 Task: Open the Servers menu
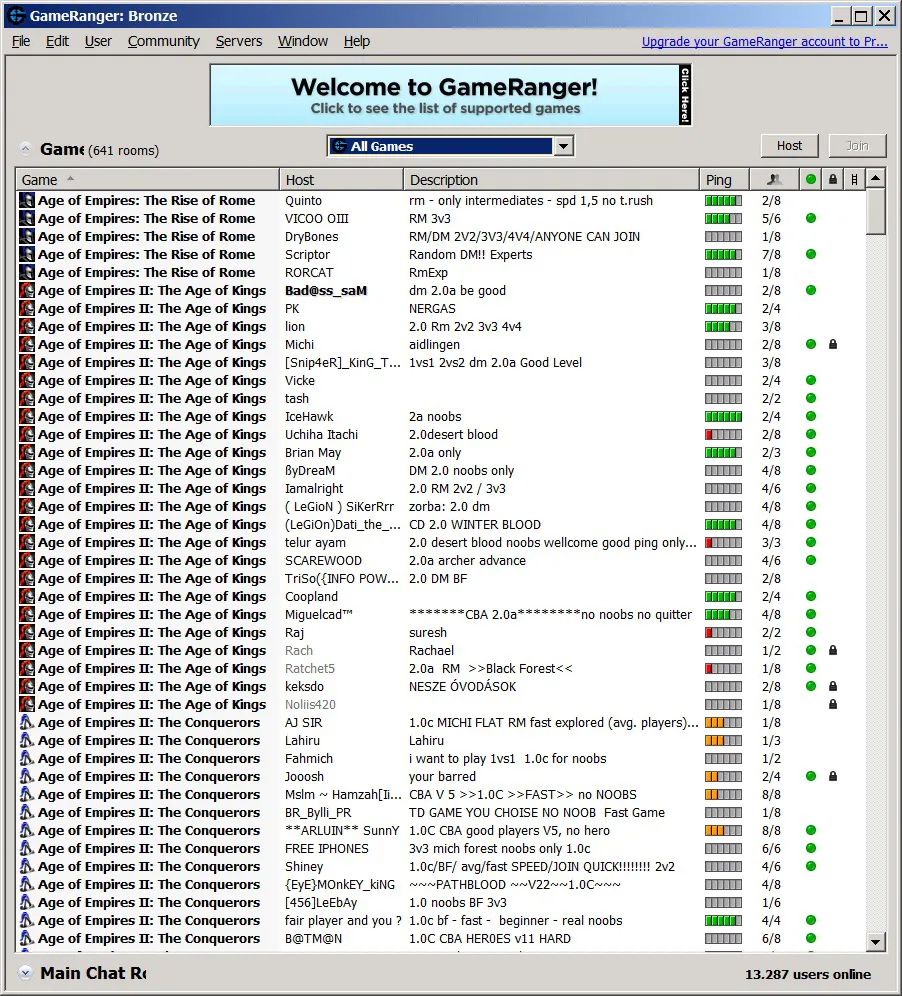click(x=239, y=41)
